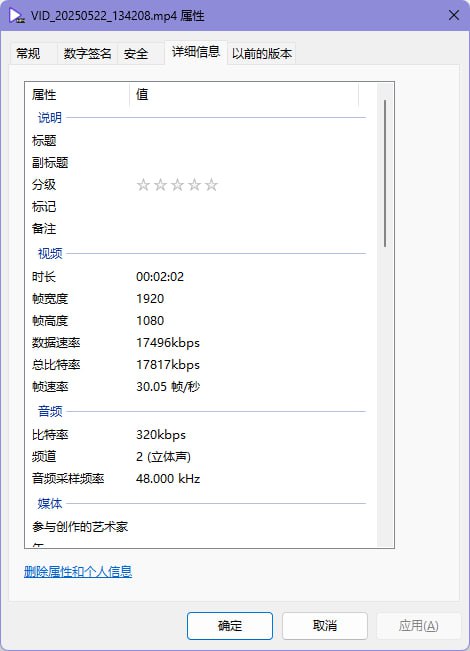The width and height of the screenshot is (470, 651).
Task: Select the 时长 value 00:02:02
Action: [x=160, y=277]
